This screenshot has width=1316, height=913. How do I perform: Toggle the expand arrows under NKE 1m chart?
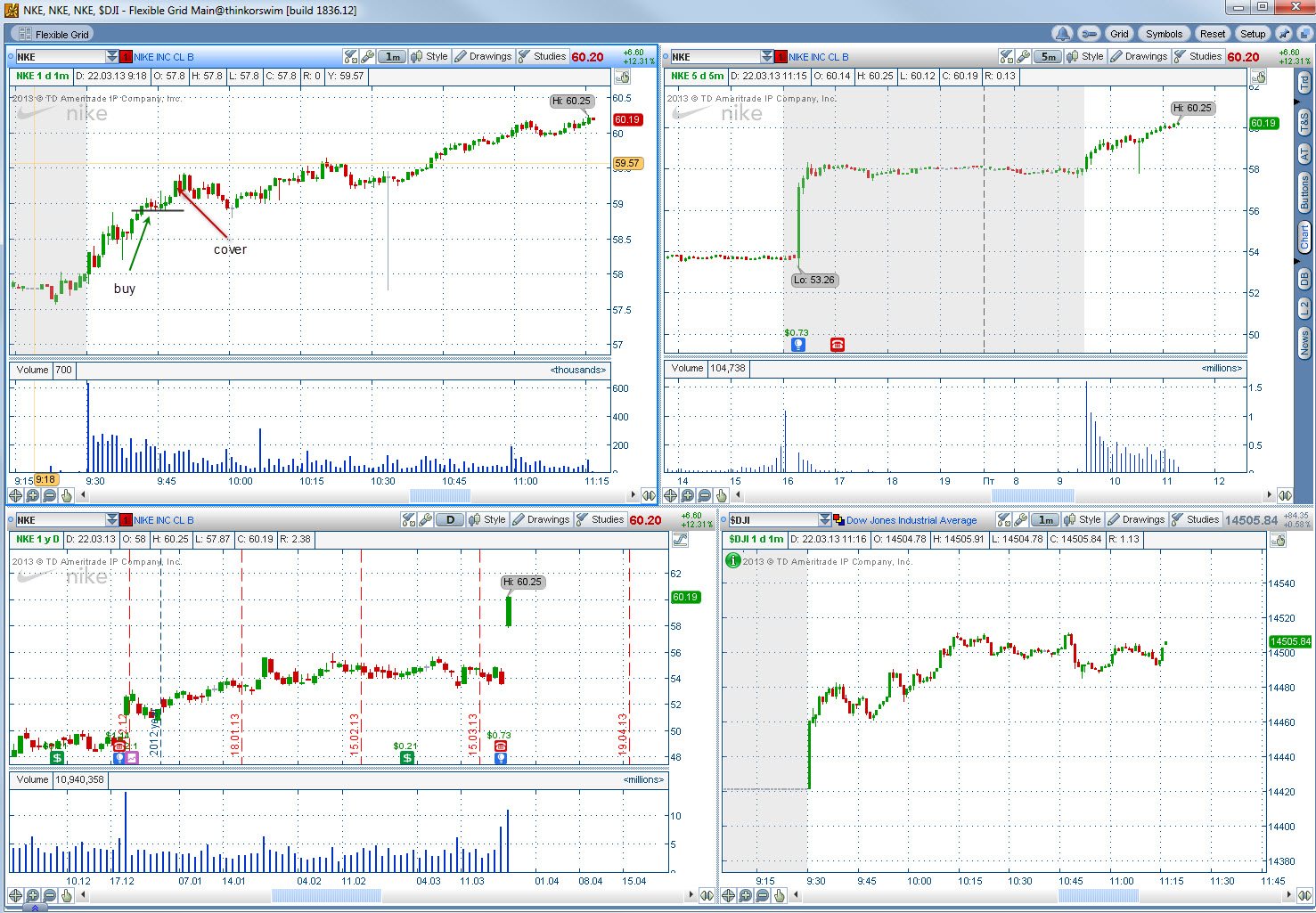point(649,495)
